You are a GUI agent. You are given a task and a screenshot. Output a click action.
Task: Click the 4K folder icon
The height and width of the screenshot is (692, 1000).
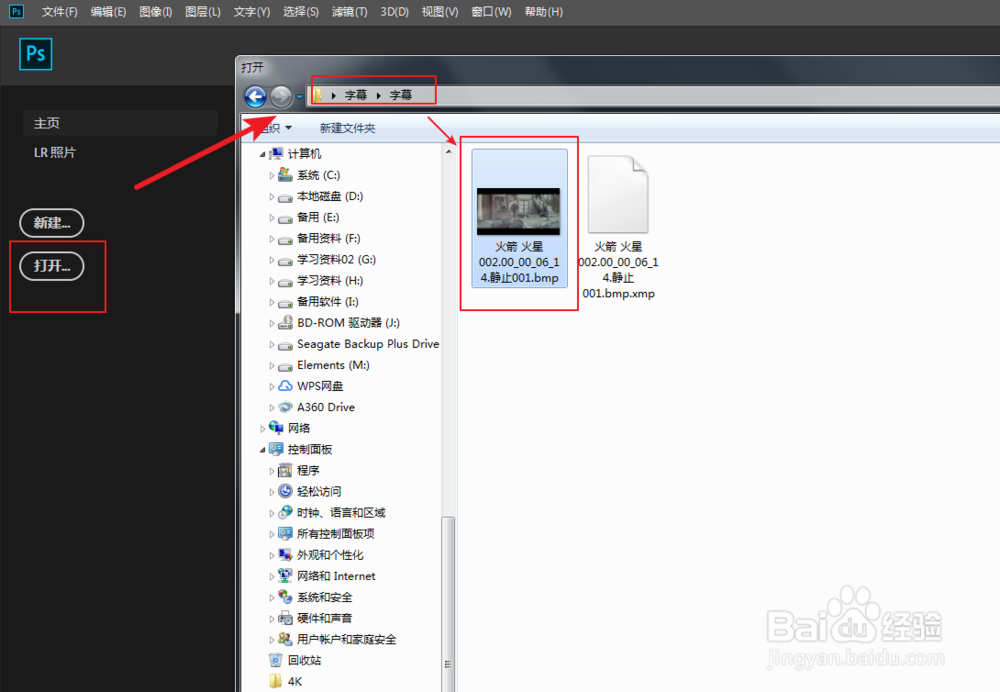point(276,681)
